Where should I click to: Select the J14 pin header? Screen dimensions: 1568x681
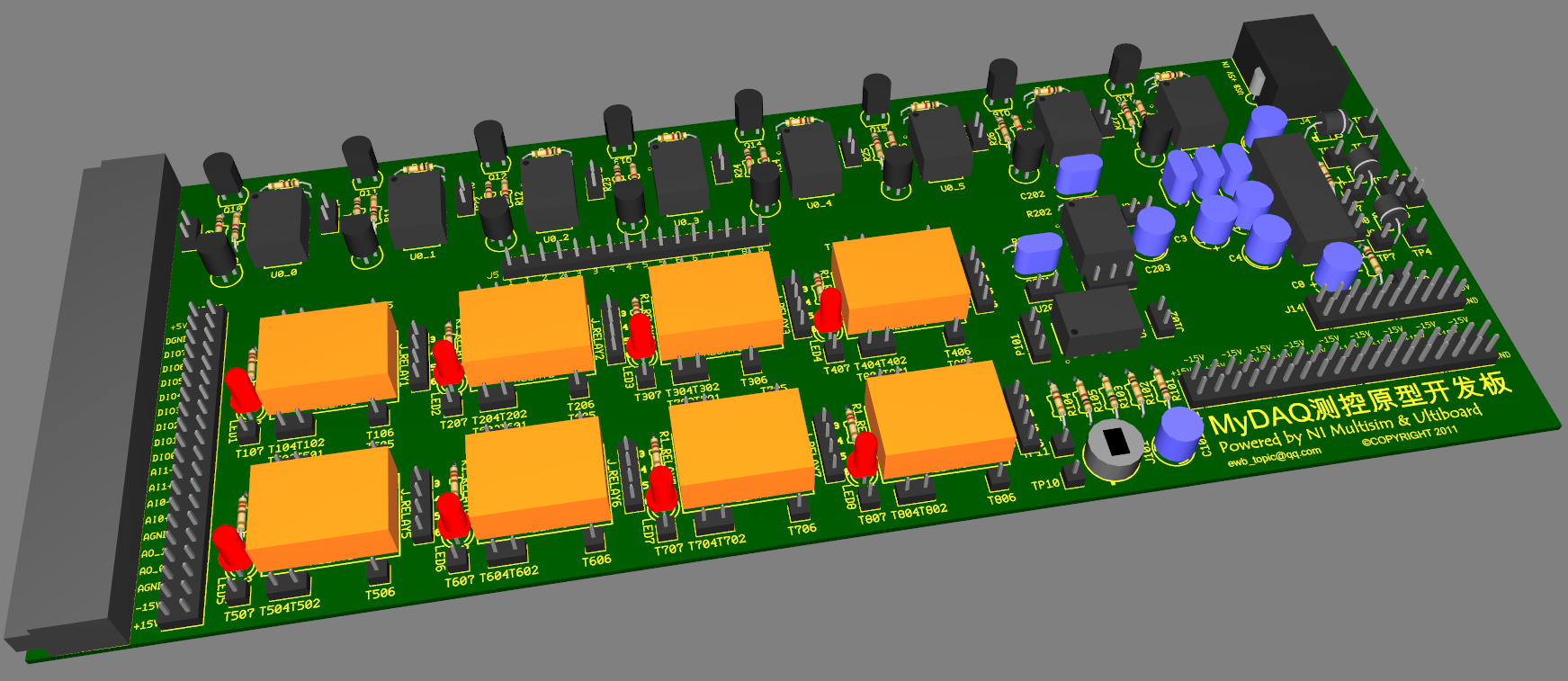1385,298
